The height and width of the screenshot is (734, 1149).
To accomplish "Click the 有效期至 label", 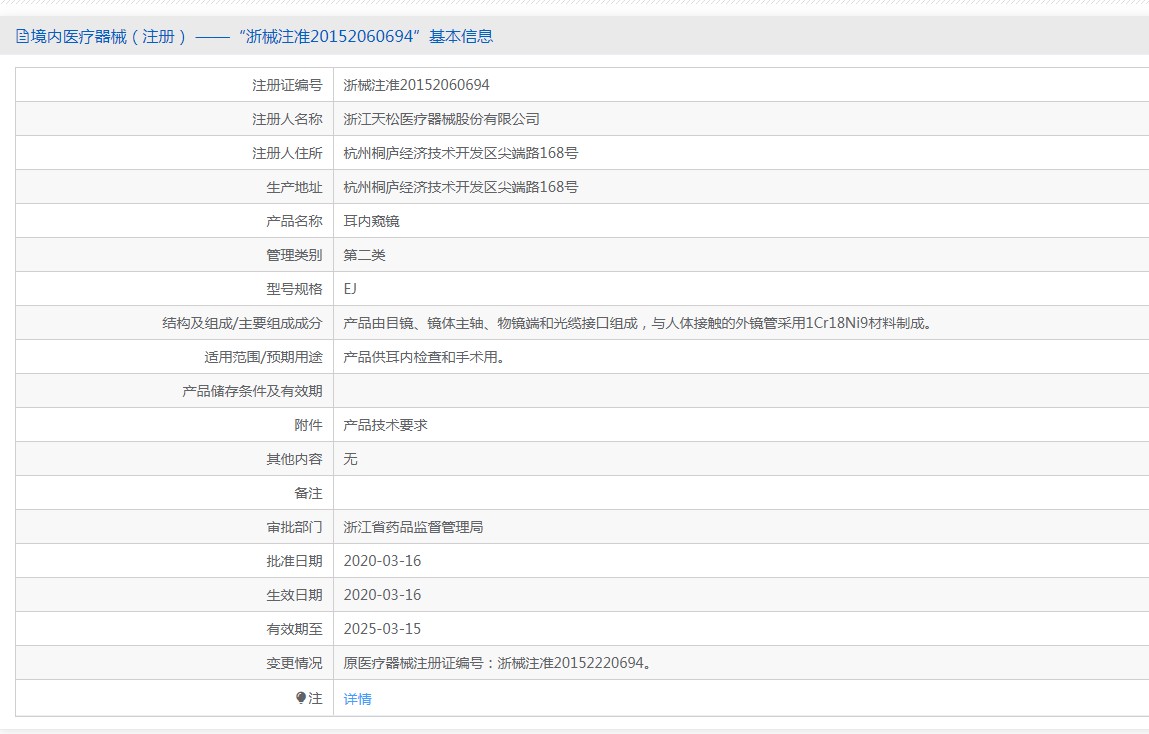I will pos(294,629).
